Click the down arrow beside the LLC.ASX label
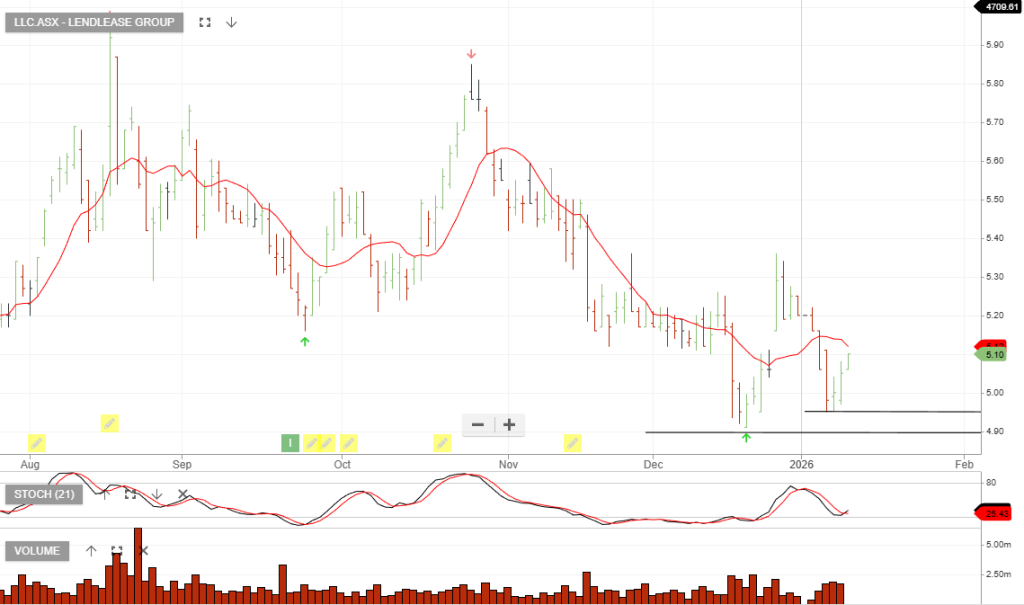Viewport: 1024px width, 605px height. 231,22
